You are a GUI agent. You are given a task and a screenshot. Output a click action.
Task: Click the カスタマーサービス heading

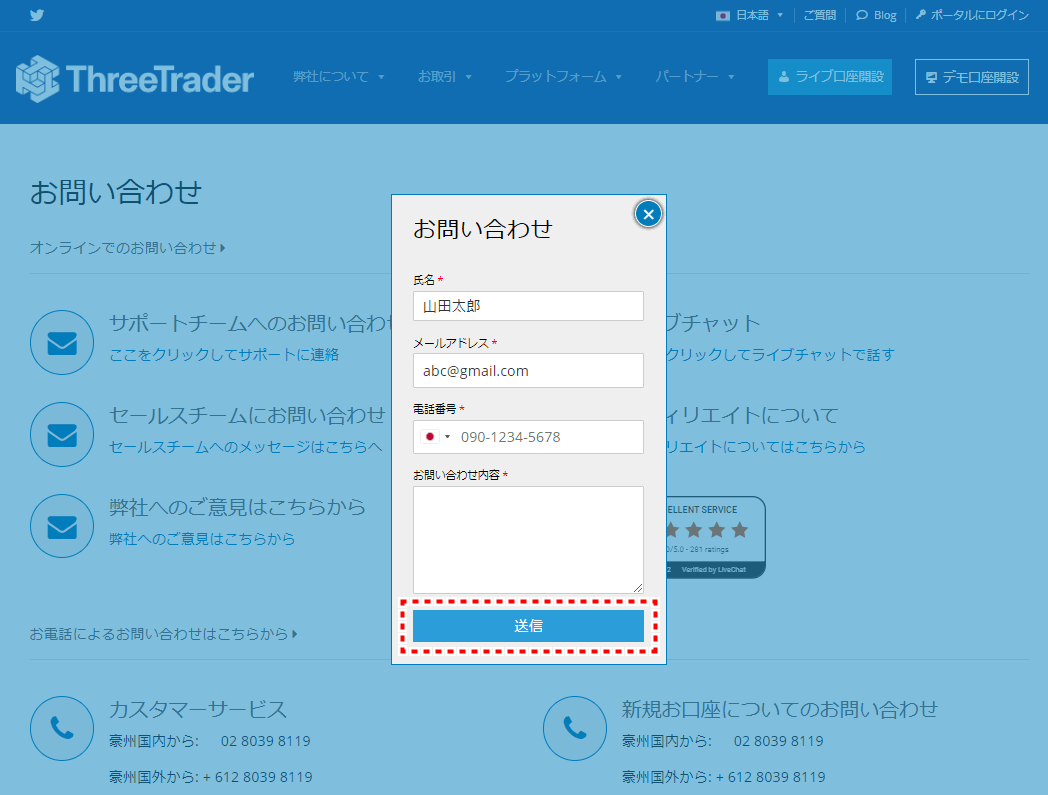click(198, 709)
